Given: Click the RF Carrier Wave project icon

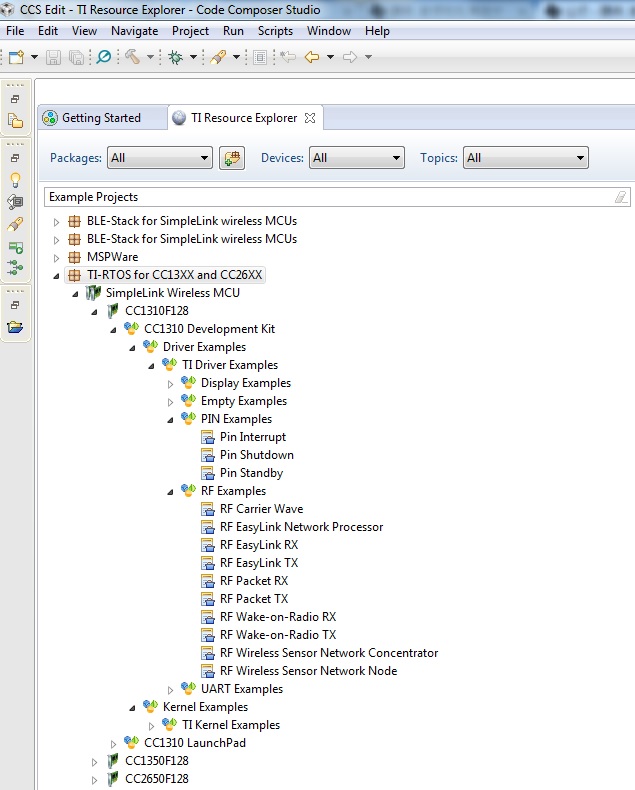Looking at the screenshot, I should (x=208, y=509).
